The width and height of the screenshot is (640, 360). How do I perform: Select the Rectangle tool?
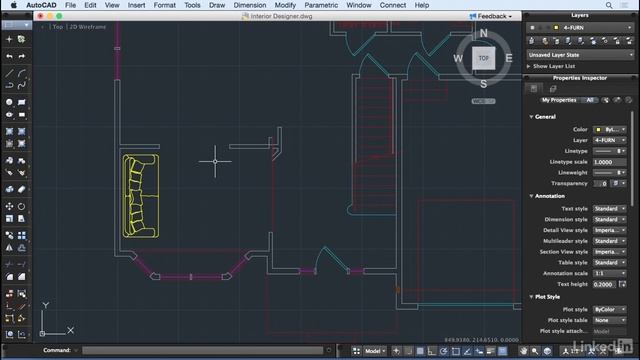(22, 102)
